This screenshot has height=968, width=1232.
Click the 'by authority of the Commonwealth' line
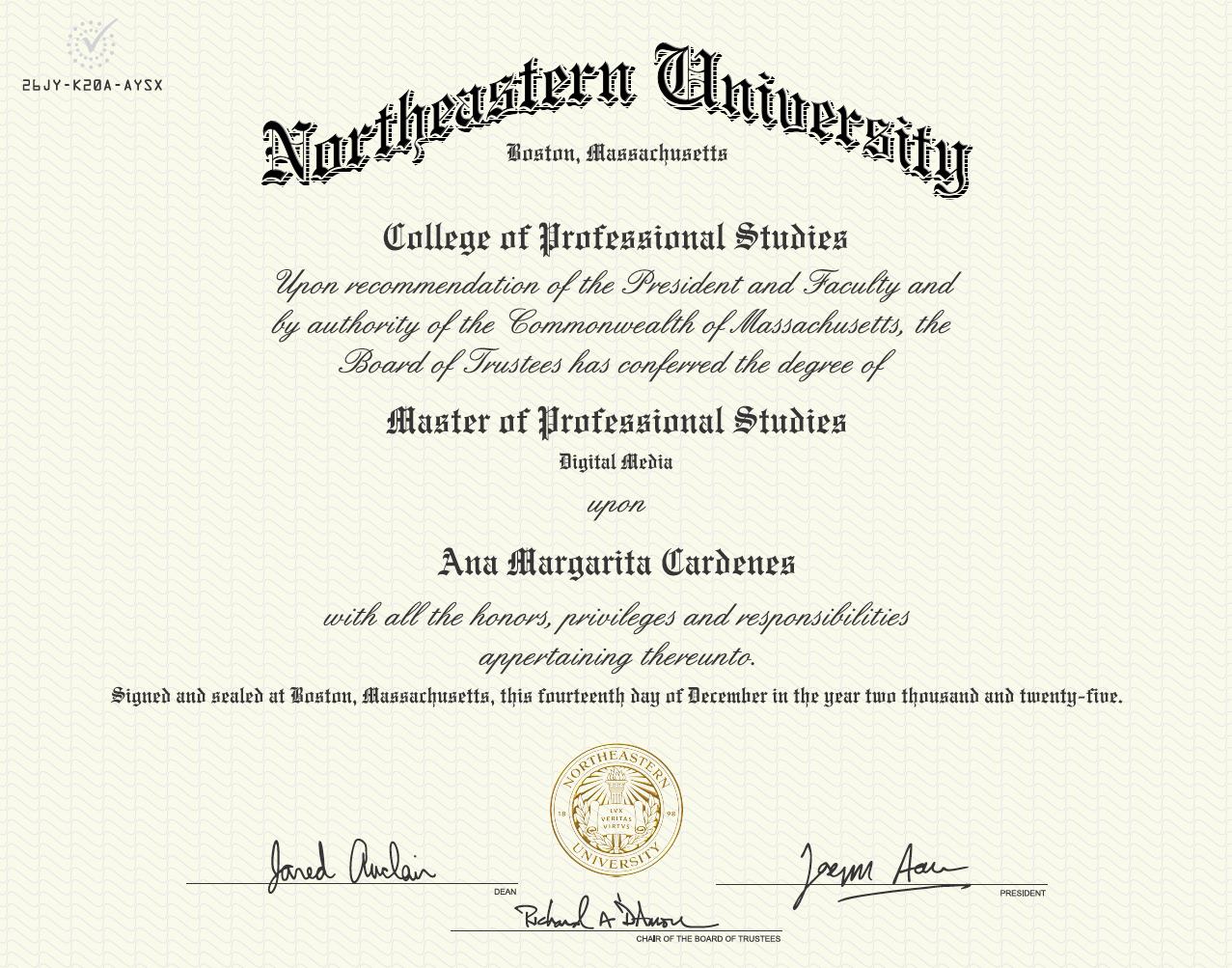tap(612, 325)
